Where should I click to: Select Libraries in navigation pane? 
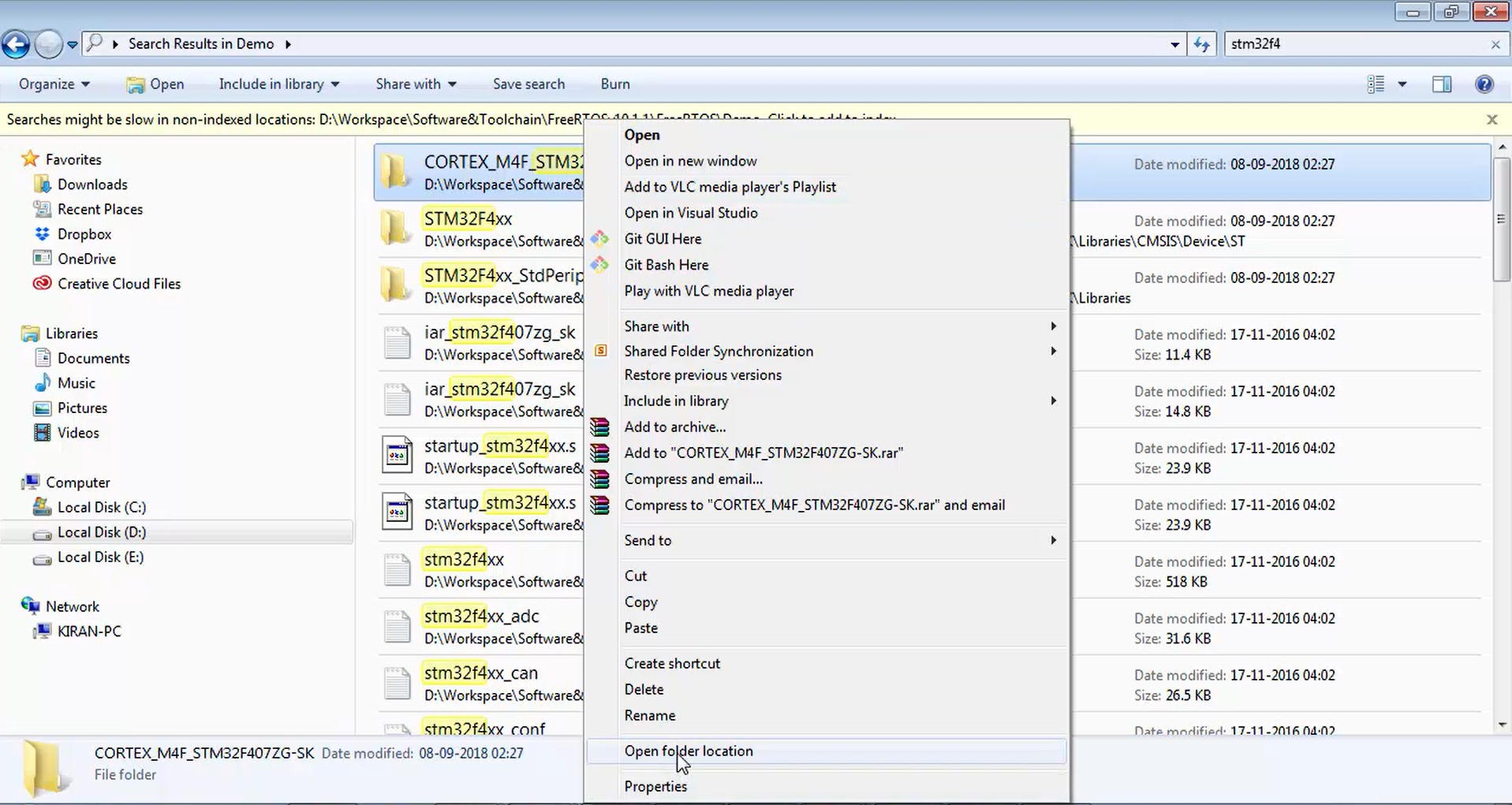tap(72, 334)
